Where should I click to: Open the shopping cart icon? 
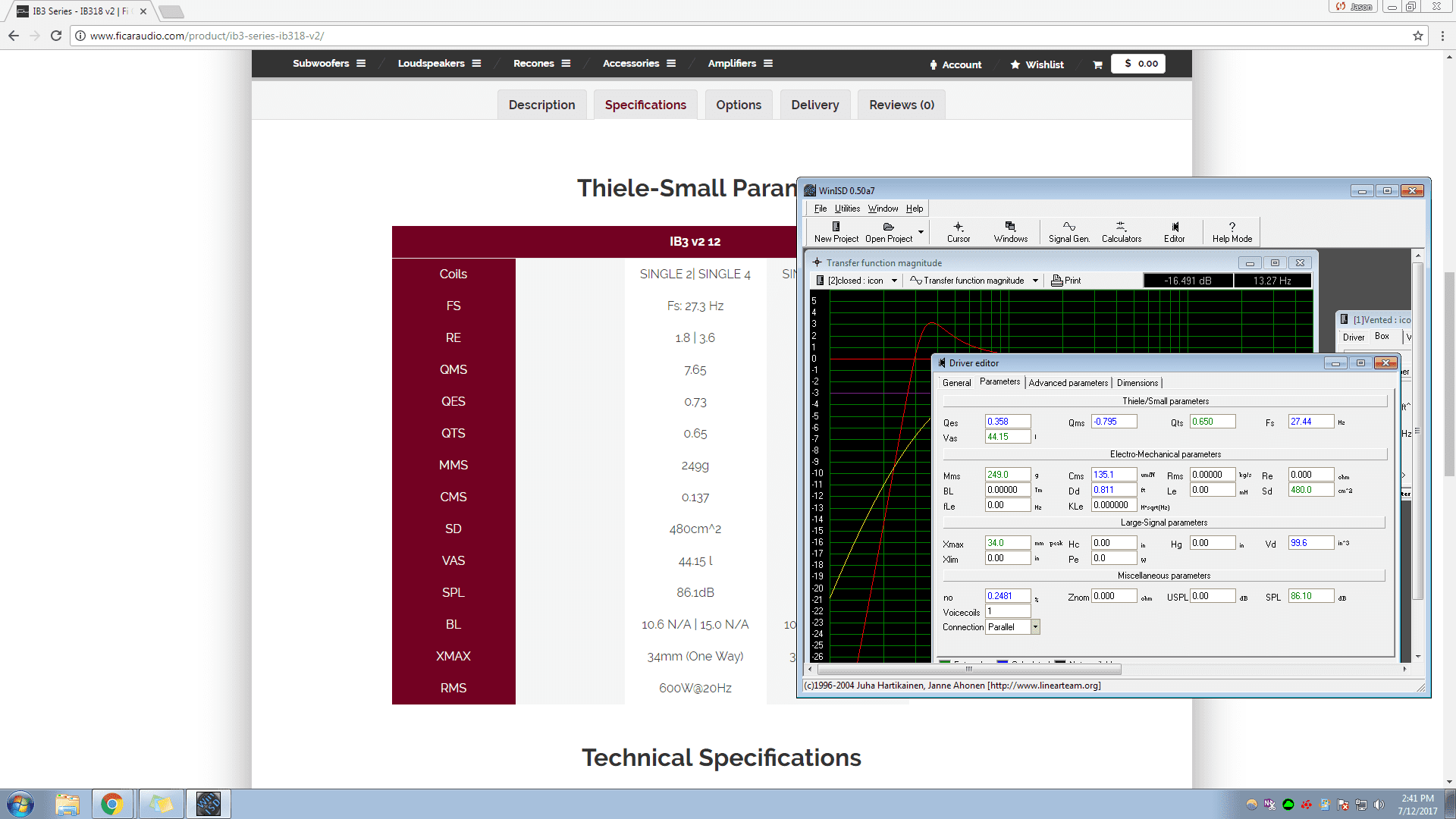(x=1097, y=64)
